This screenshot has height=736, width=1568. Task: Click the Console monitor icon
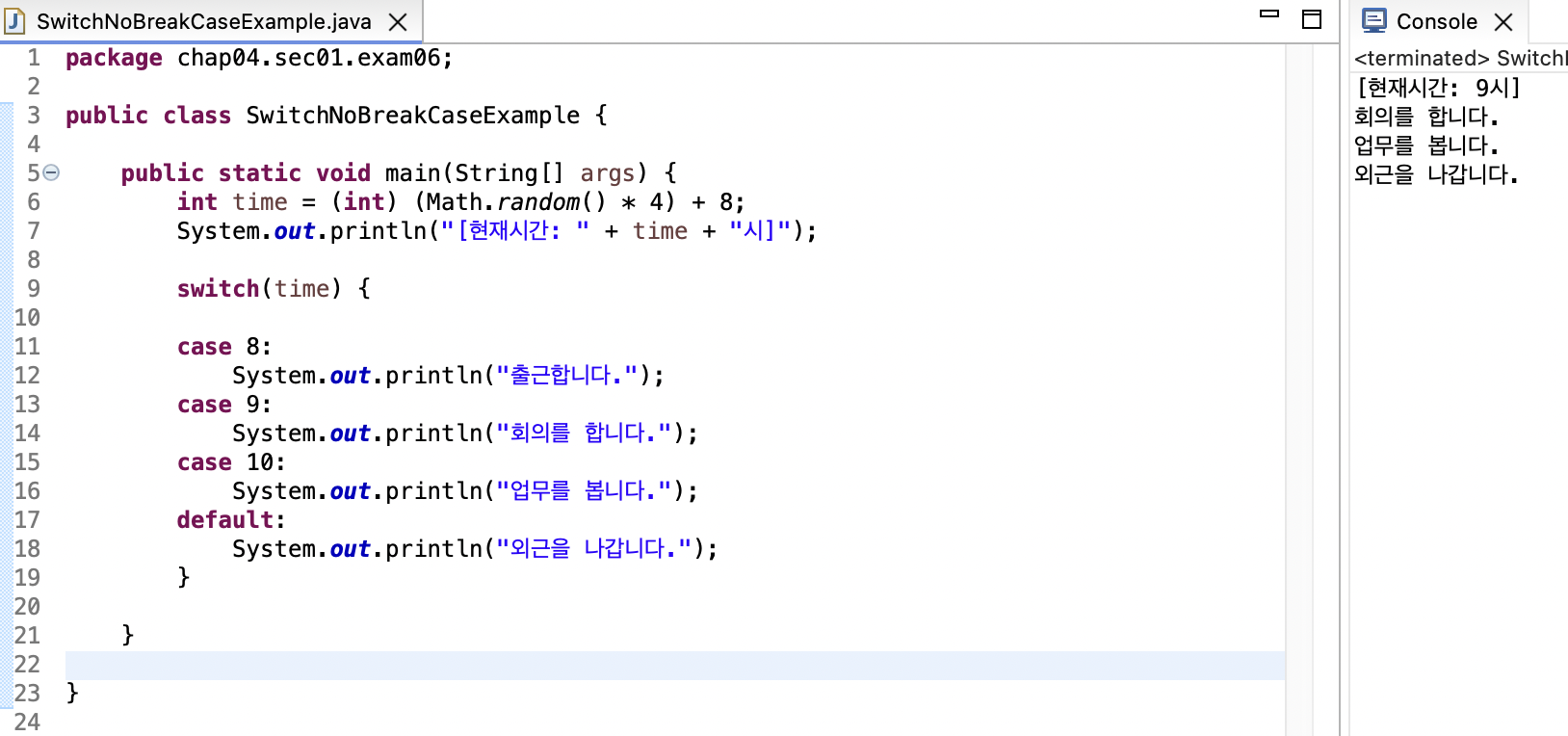[1374, 20]
